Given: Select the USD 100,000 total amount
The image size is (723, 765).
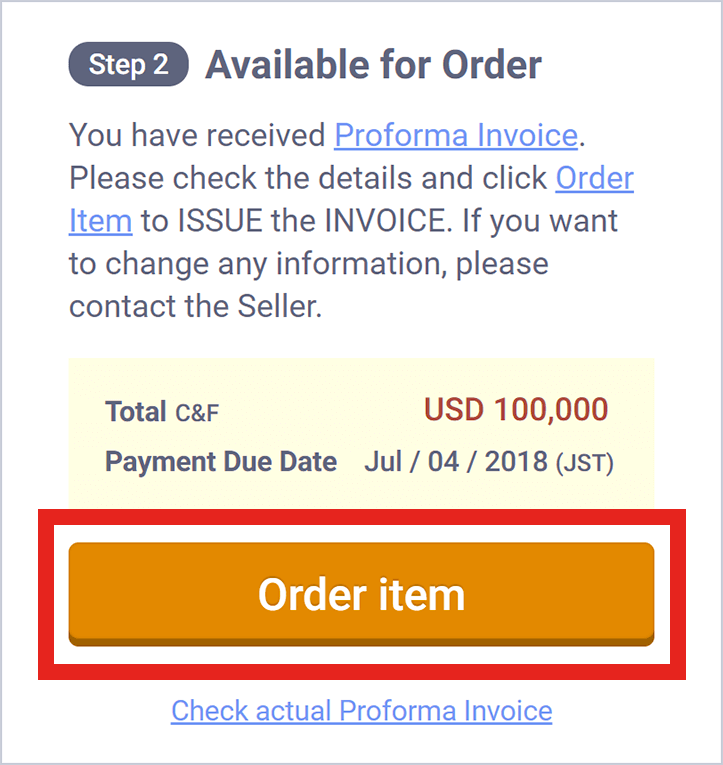Looking at the screenshot, I should click(516, 410).
